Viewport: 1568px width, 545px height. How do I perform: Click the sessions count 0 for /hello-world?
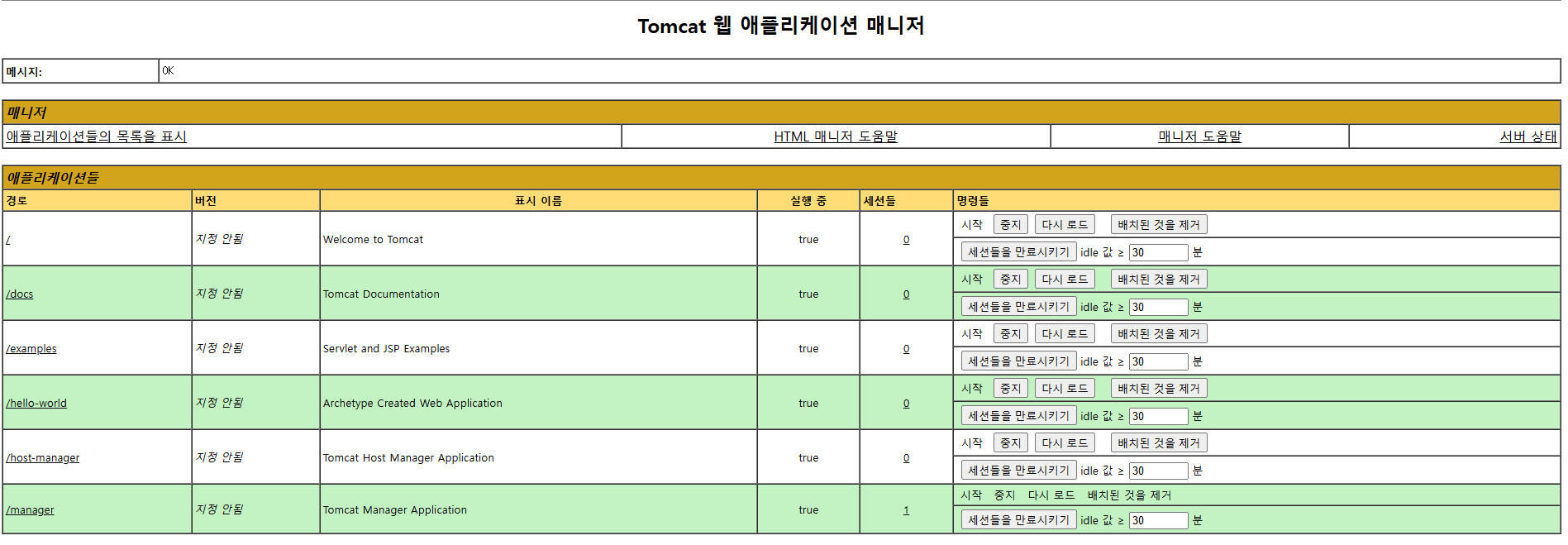(x=906, y=404)
